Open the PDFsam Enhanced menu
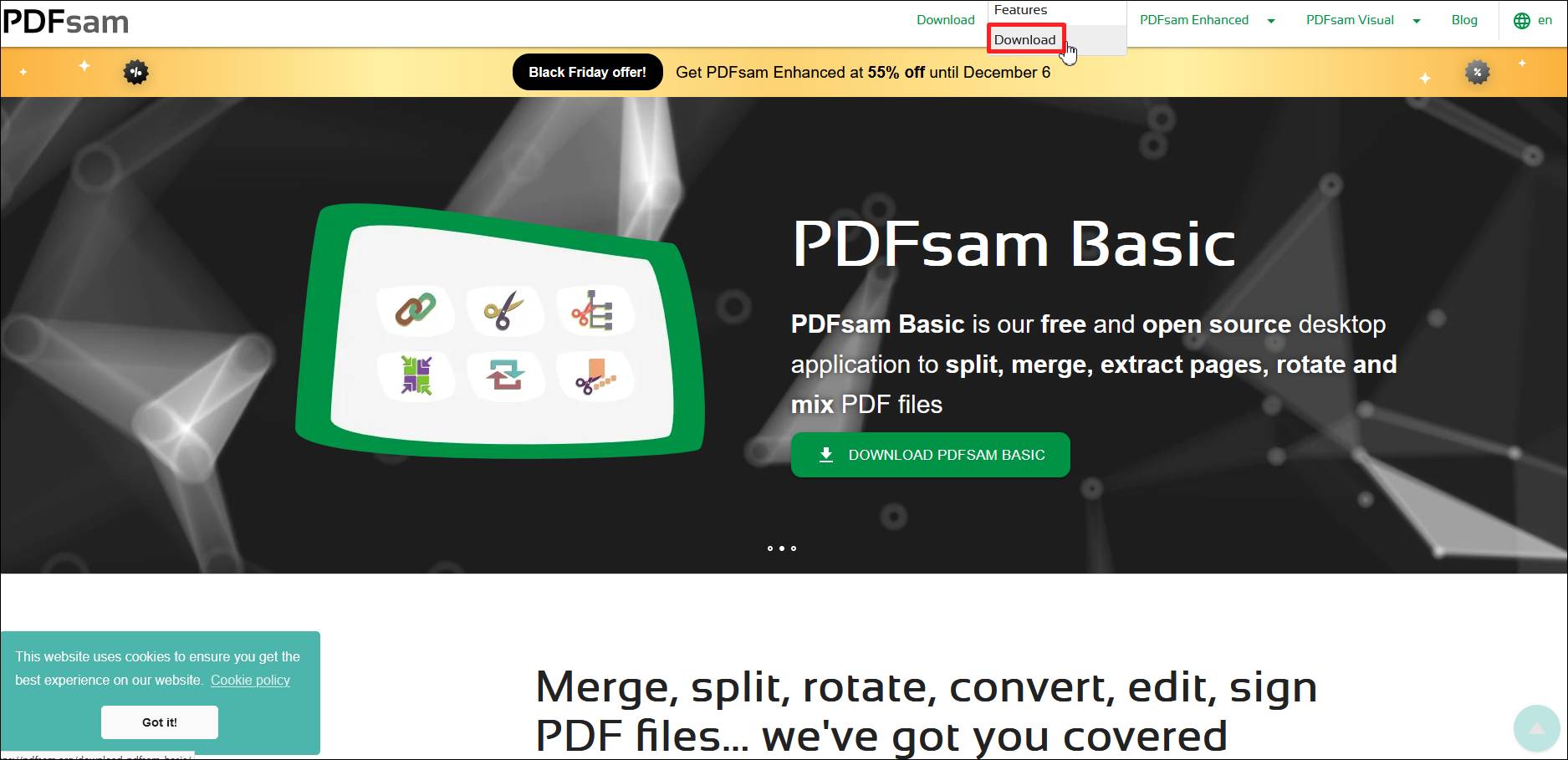 point(1194,20)
